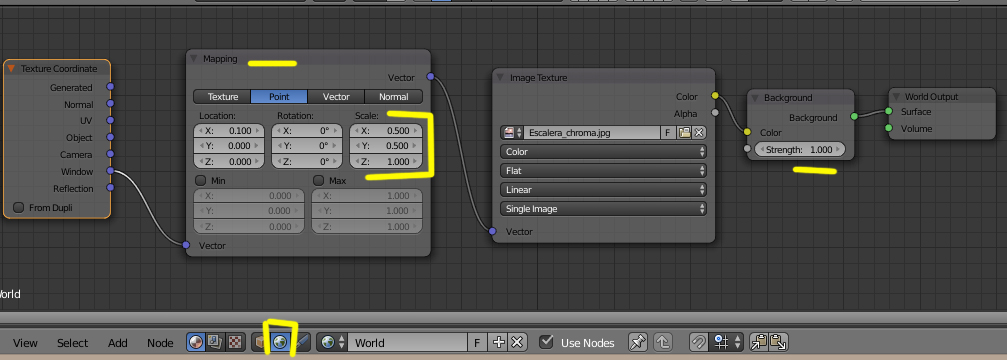This screenshot has height=360, width=1007.
Task: Open Color color space dropdown
Action: coord(603,152)
